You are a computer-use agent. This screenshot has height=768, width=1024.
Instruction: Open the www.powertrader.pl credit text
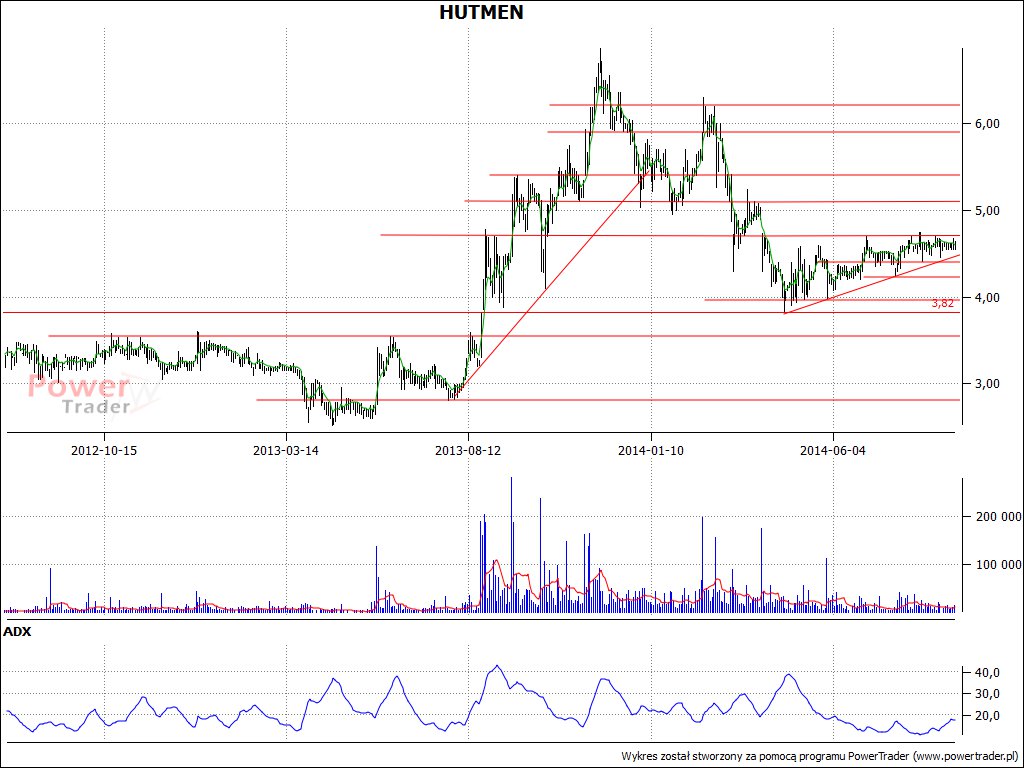[965, 756]
